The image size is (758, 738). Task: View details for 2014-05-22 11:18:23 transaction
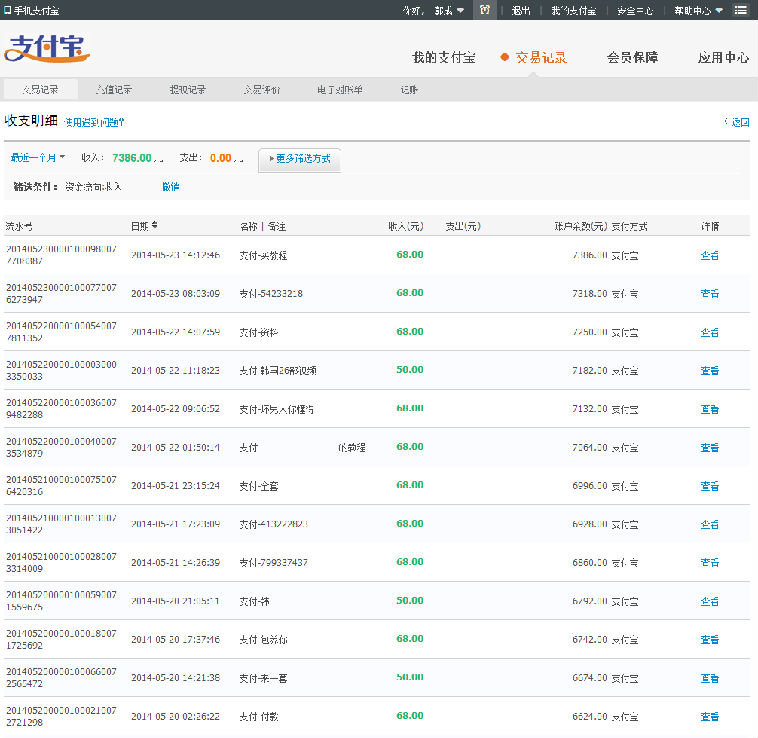pyautogui.click(x=710, y=370)
